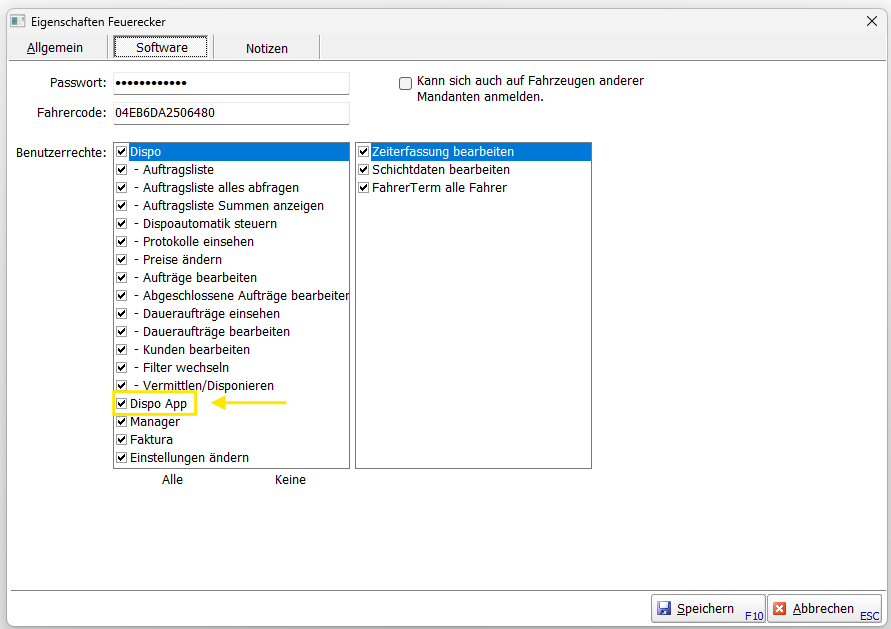Click Alle to select all rights
The image size is (891, 629).
tap(172, 480)
